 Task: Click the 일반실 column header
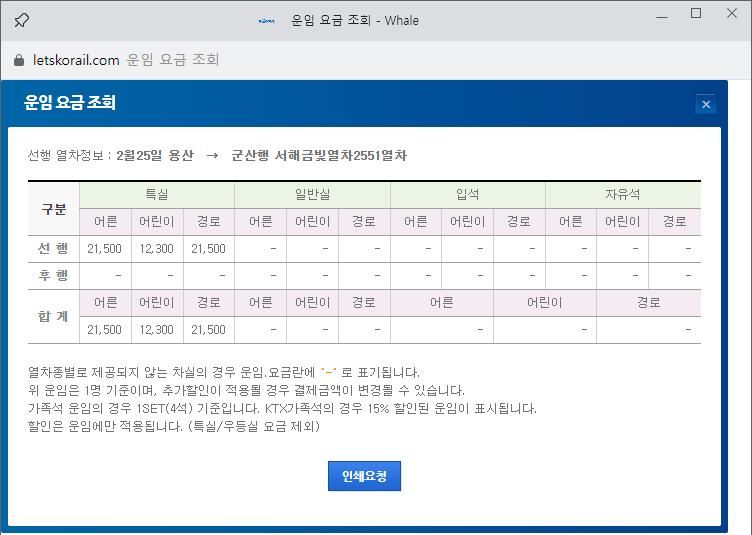[x=312, y=195]
